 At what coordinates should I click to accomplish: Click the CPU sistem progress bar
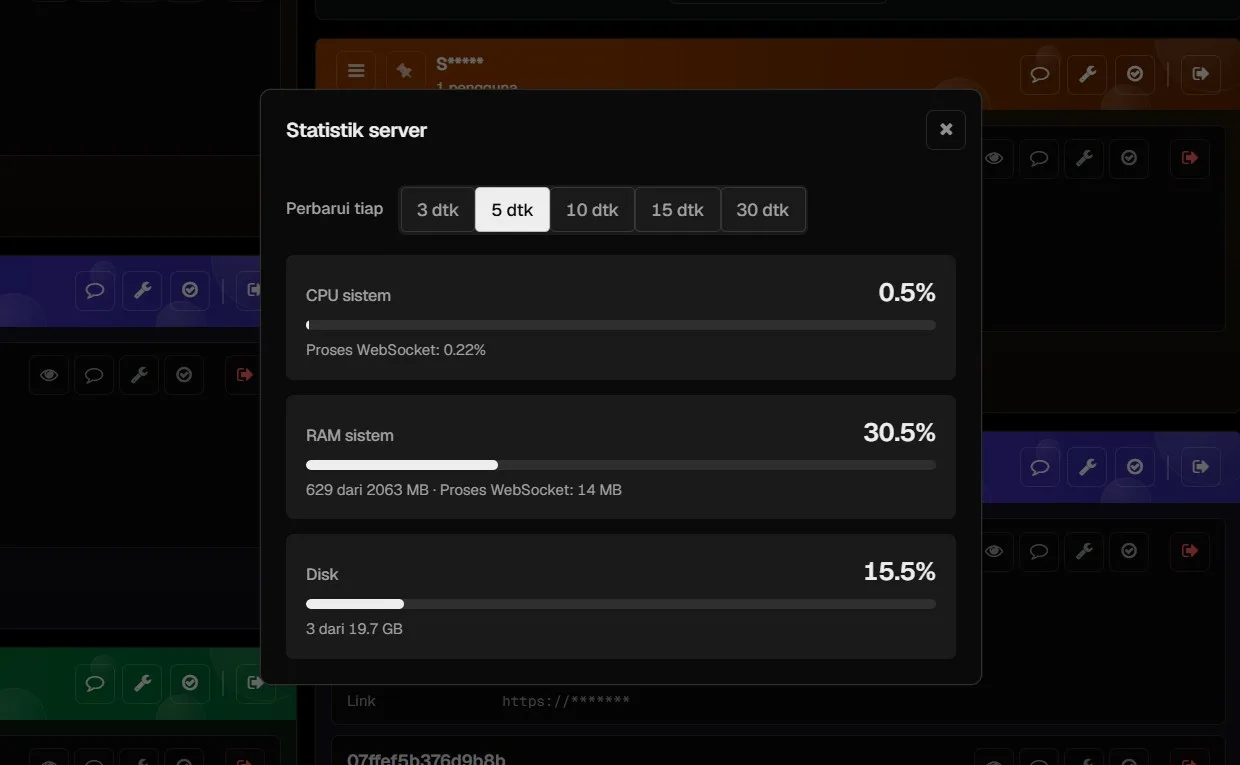tap(621, 325)
